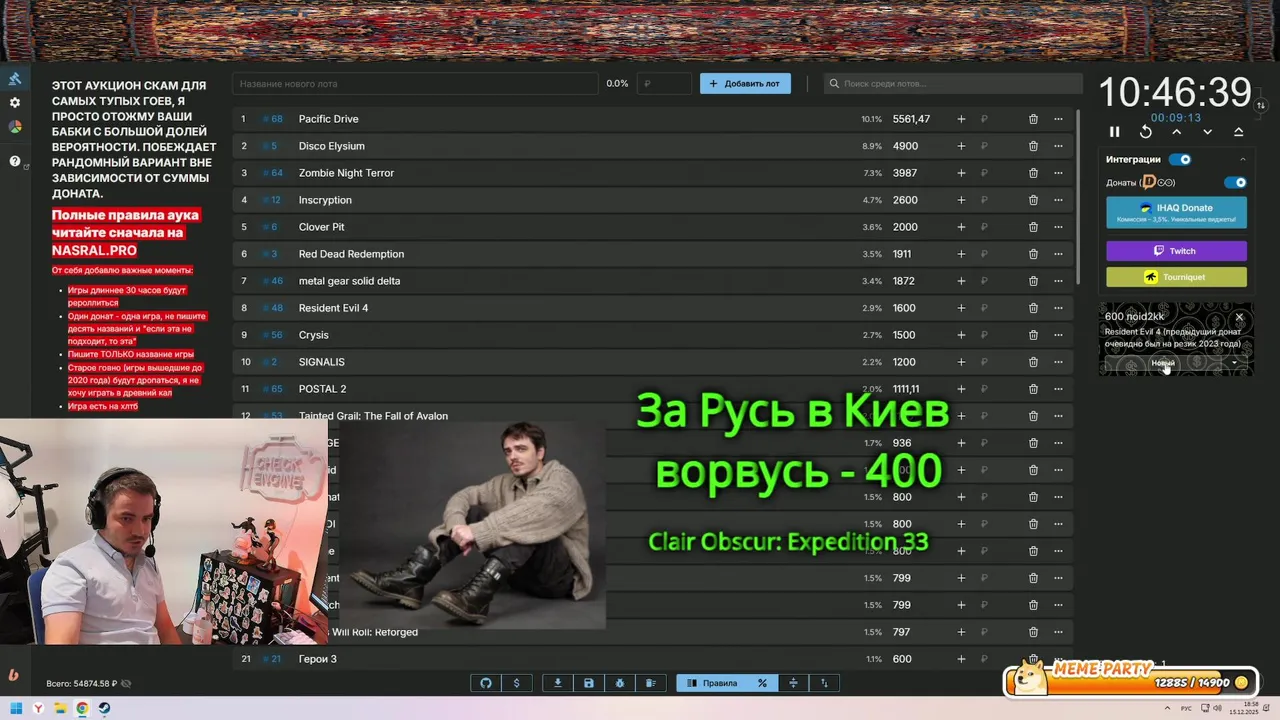This screenshot has width=1280, height=720.
Task: Open more options for Zombie Night Terror row
Action: pos(1058,173)
